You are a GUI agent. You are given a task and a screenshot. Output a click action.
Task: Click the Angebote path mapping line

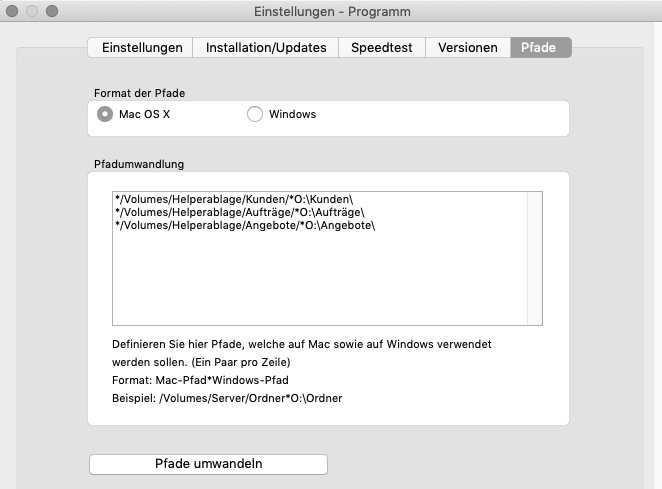click(x=244, y=225)
